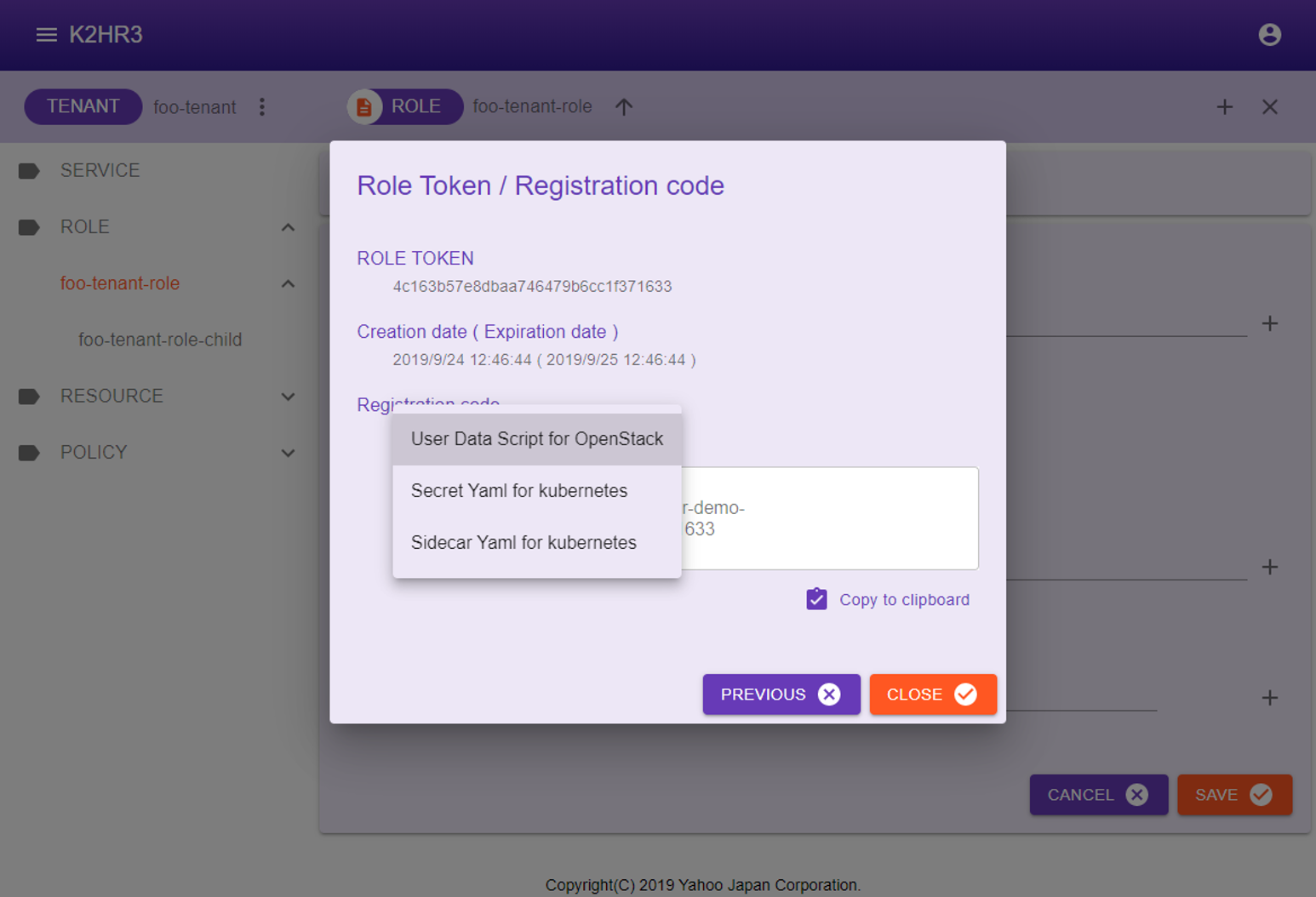Click the SERVICE tag icon
This screenshot has width=1316, height=897.
[29, 171]
